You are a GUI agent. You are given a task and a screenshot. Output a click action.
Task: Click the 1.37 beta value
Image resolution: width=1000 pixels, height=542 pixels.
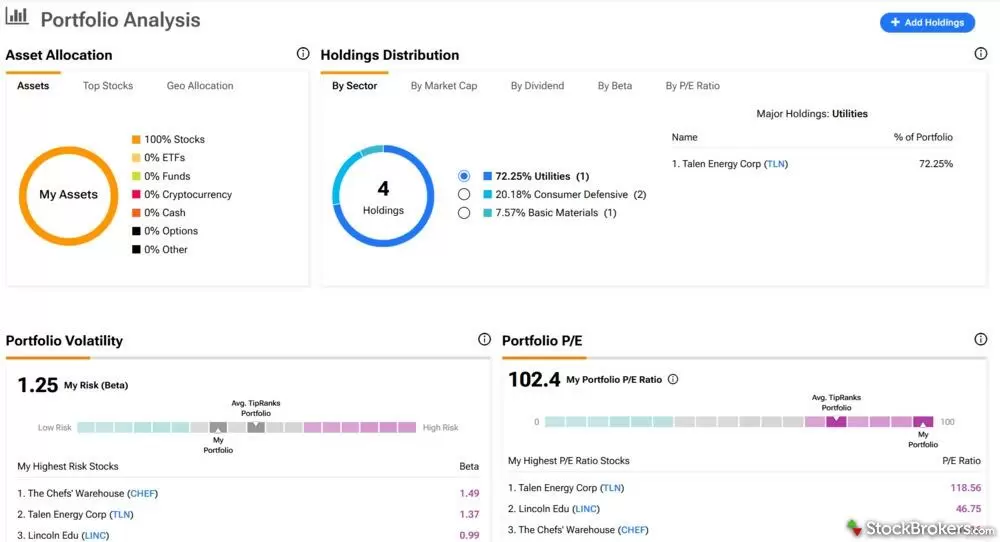pyautogui.click(x=469, y=515)
